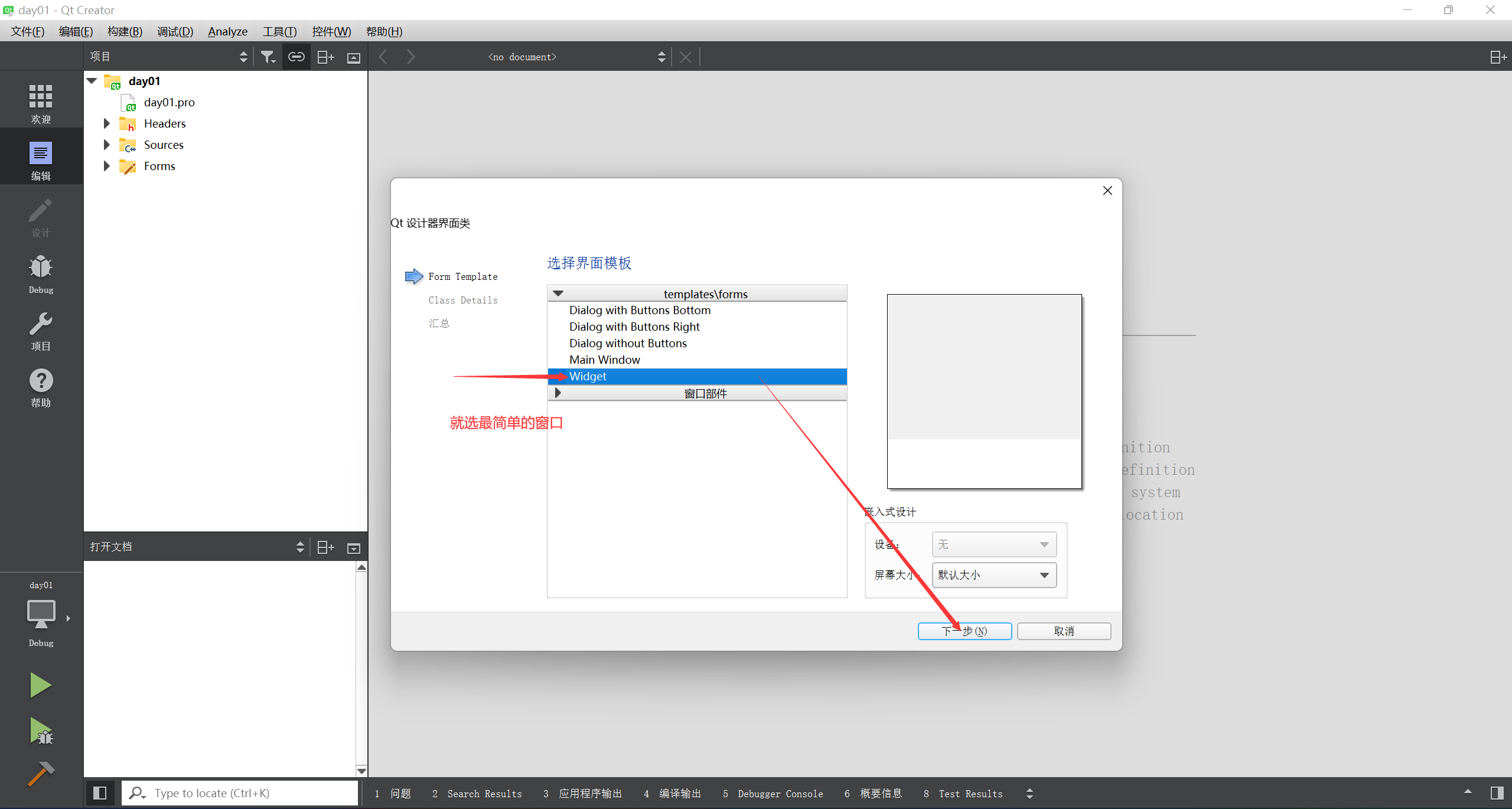Open the 屏幕大小 combo box

point(994,575)
